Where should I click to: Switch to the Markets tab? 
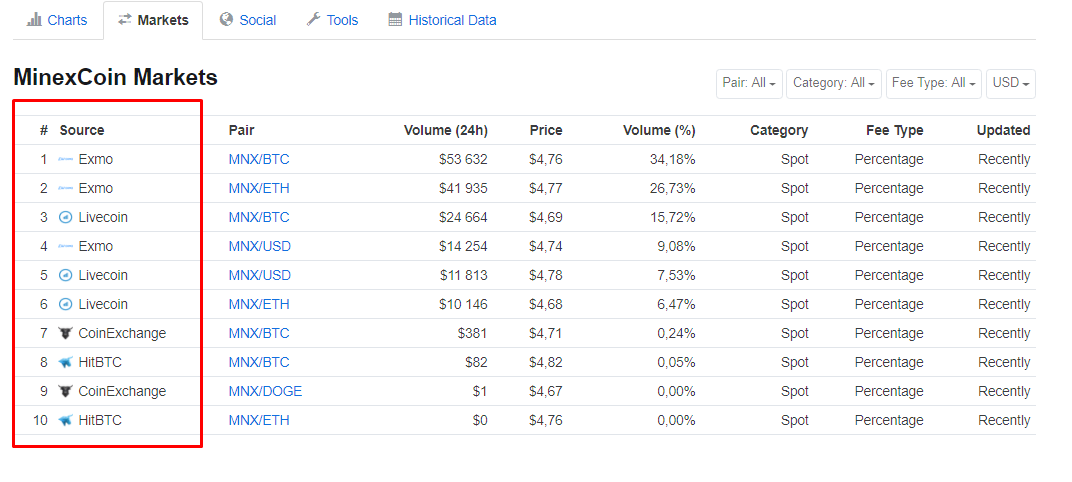click(x=153, y=20)
